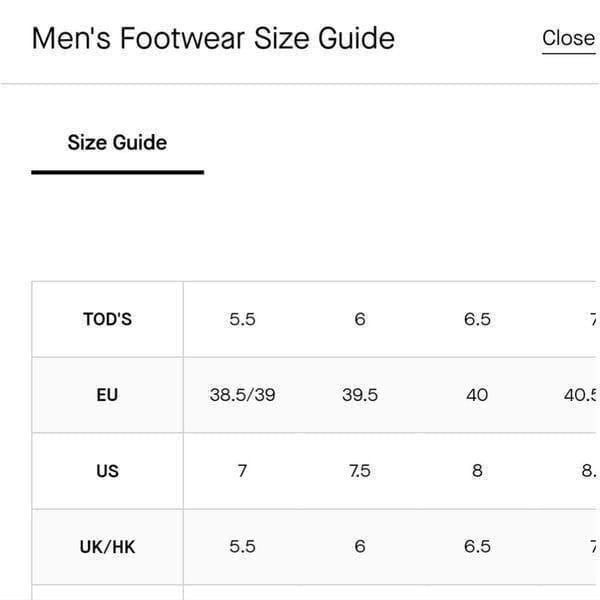The width and height of the screenshot is (600, 600).
Task: Click US size 8 cell
Action: click(x=477, y=471)
